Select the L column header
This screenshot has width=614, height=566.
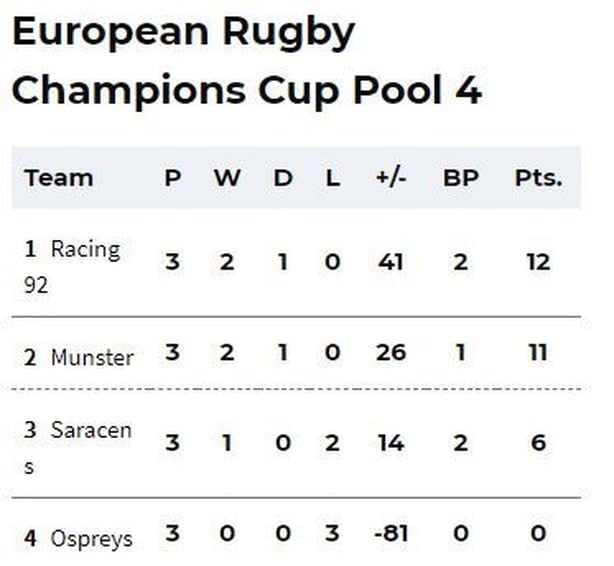[x=333, y=178]
